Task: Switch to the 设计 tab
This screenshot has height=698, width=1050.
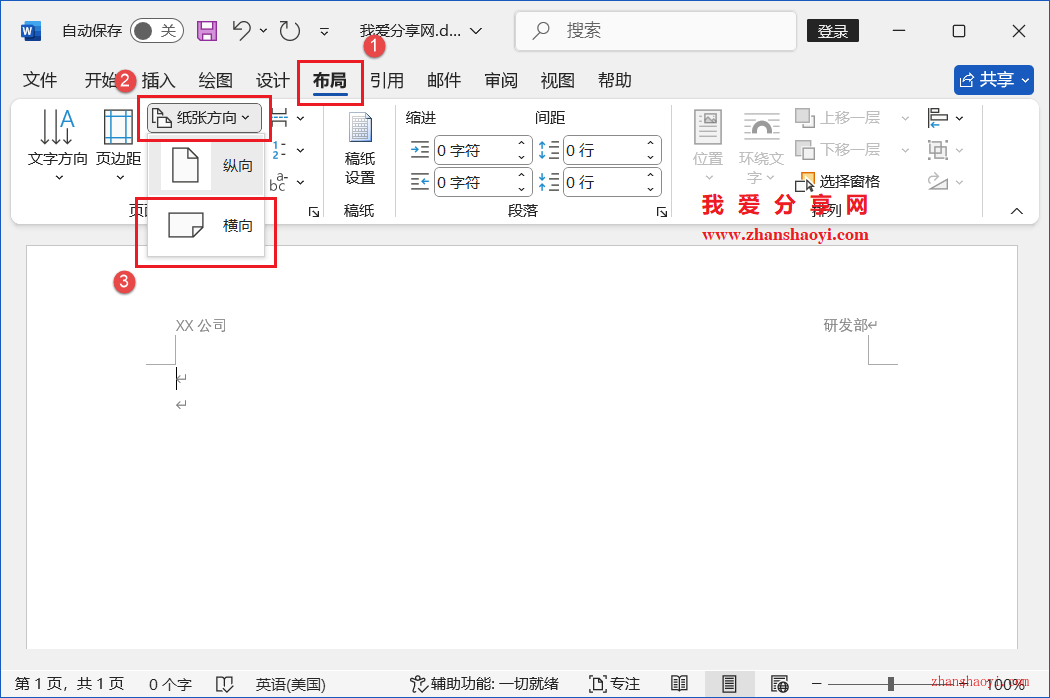Action: pyautogui.click(x=273, y=80)
